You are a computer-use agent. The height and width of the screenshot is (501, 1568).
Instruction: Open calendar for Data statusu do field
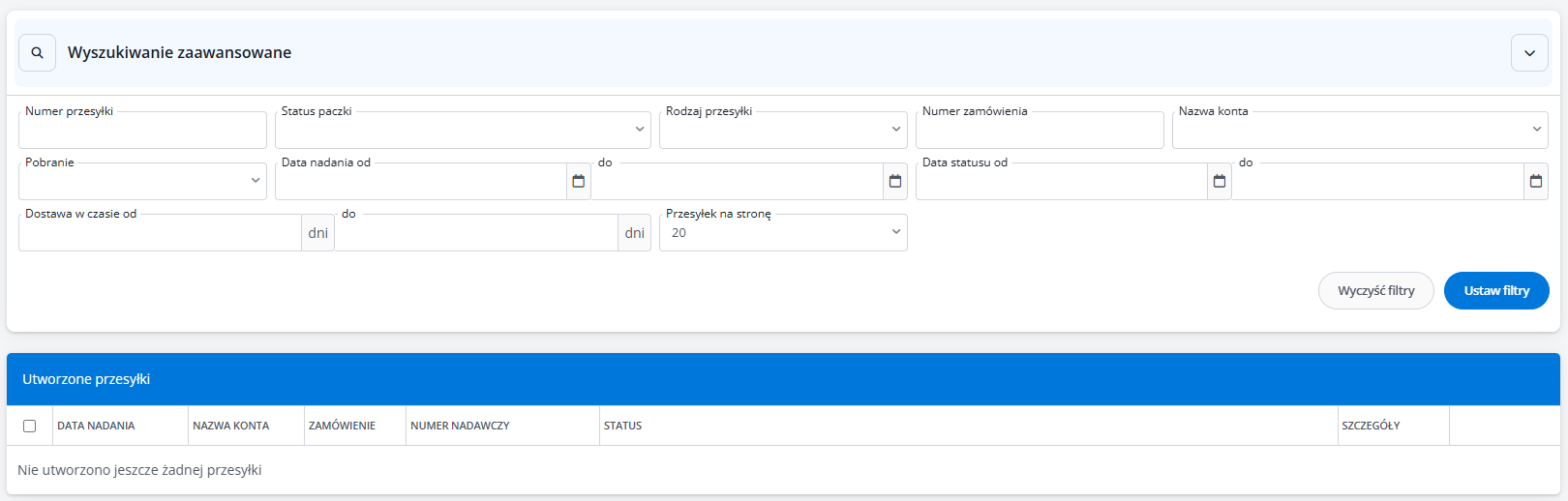coord(1535,181)
